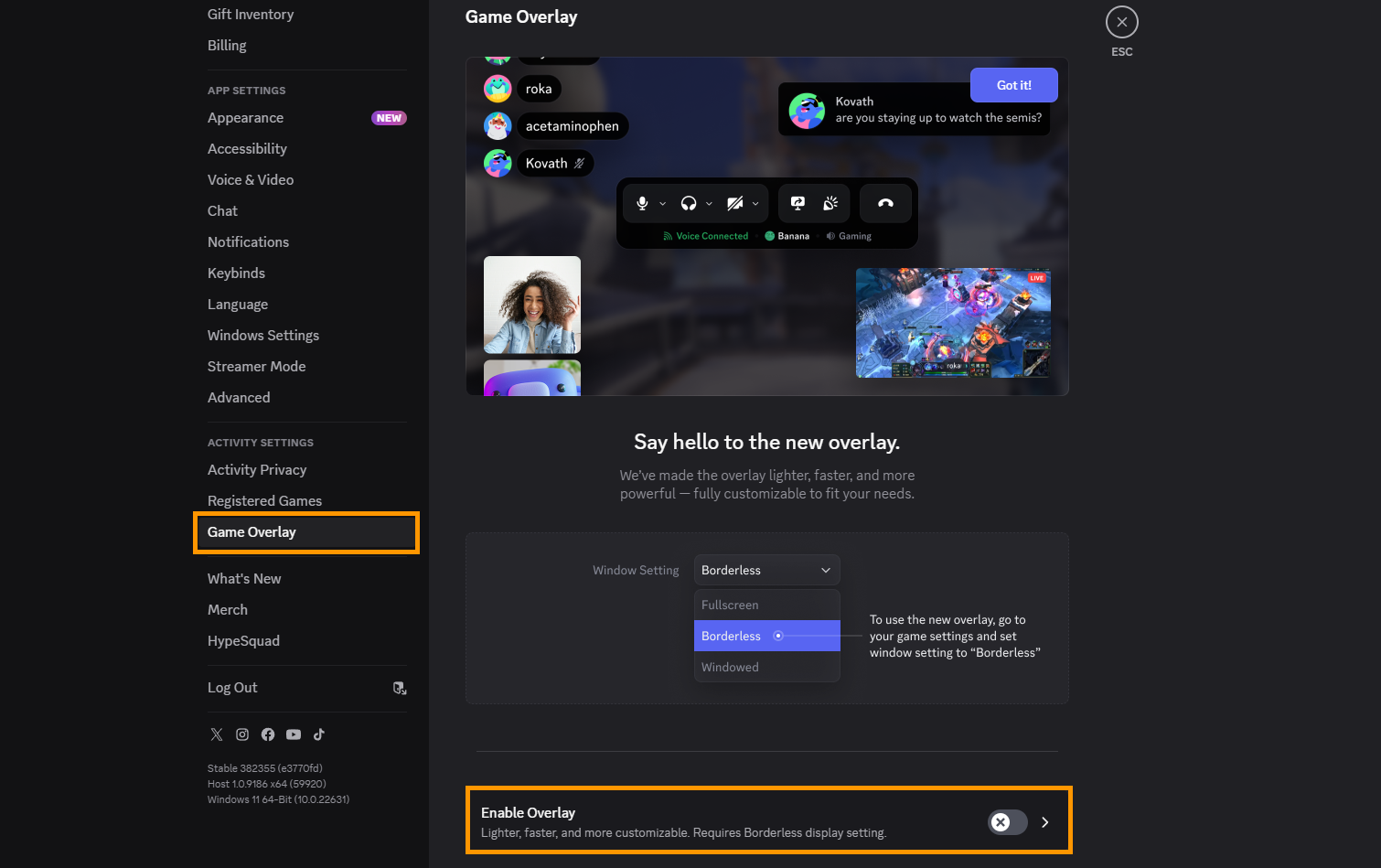The image size is (1381, 868).
Task: Click the woman's video thumbnail in preview
Action: click(532, 305)
